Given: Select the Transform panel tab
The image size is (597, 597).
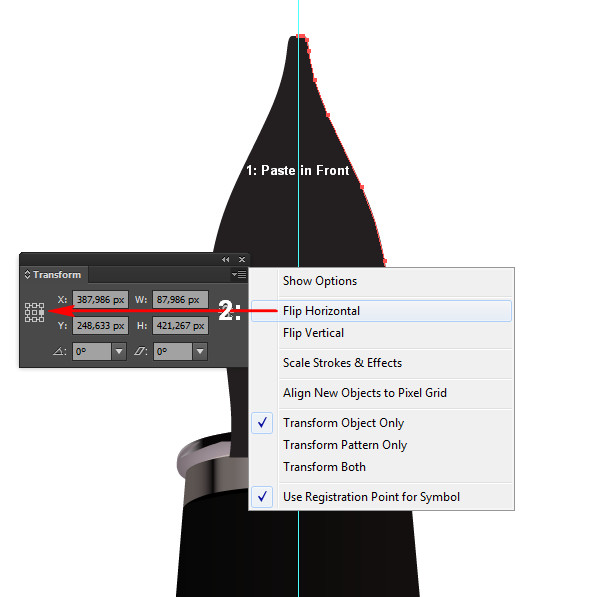Looking at the screenshot, I should 54,275.
